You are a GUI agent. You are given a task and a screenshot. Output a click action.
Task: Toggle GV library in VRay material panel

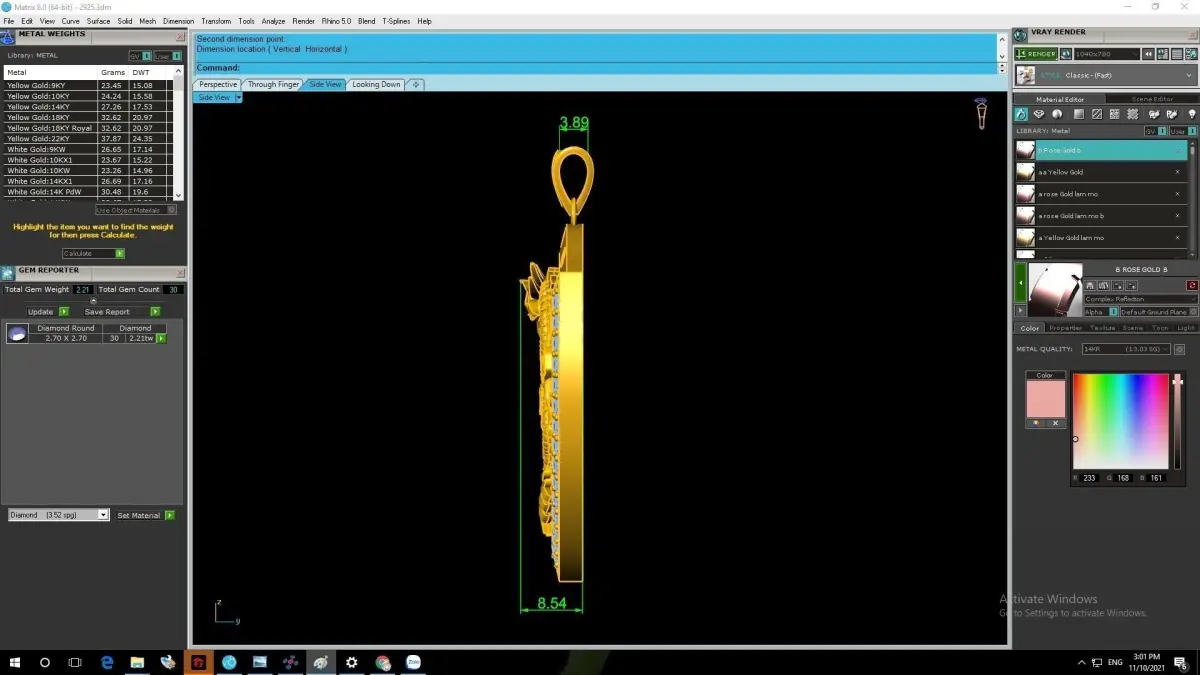pyautogui.click(x=1155, y=131)
